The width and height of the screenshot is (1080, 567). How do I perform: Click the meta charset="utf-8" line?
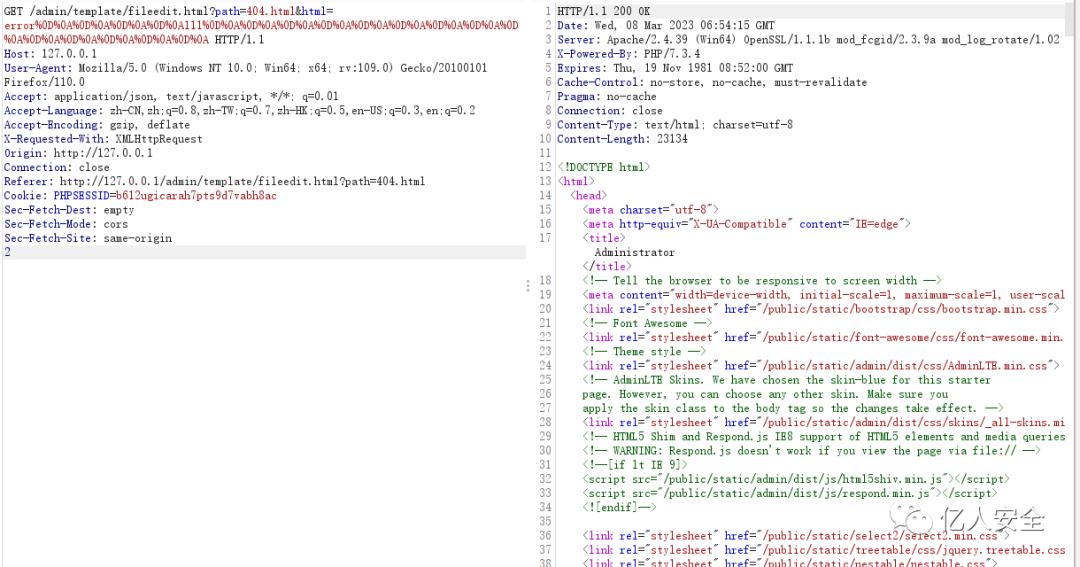pyautogui.click(x=651, y=209)
